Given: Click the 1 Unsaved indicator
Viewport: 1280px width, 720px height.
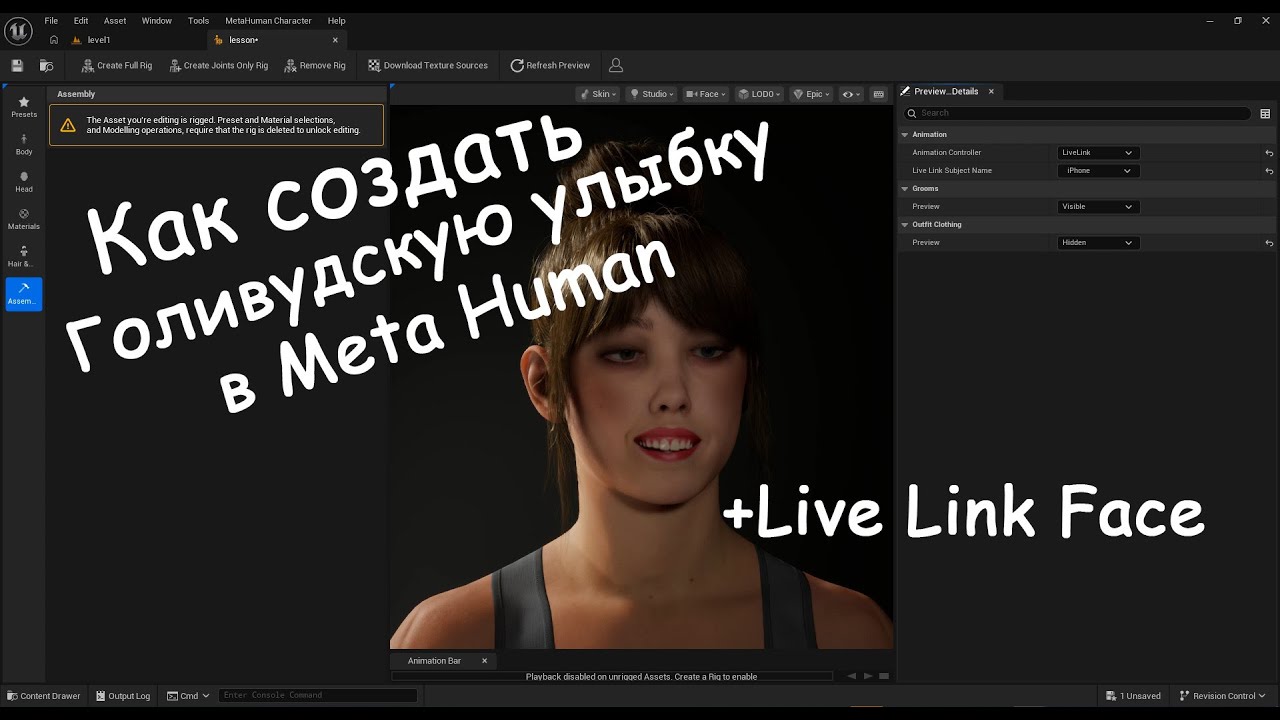Looking at the screenshot, I should (1134, 696).
